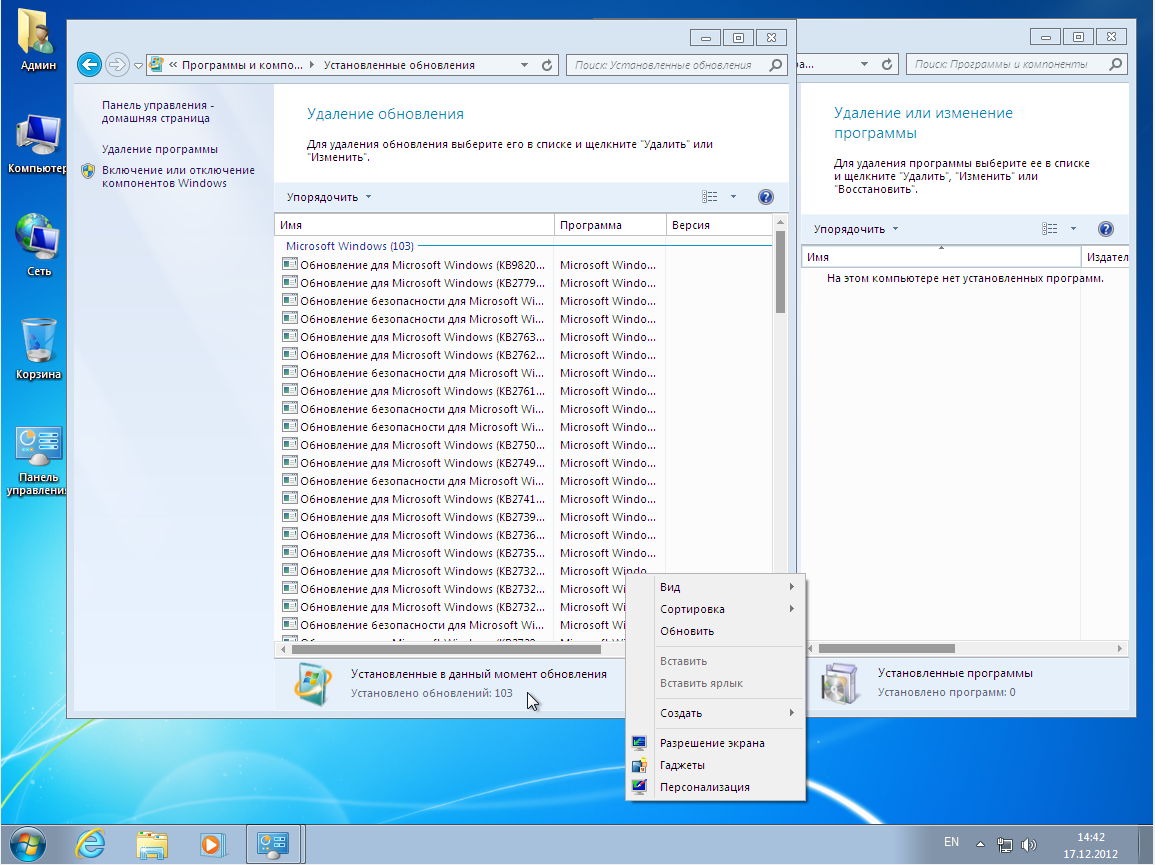The image size is (1155, 865).
Task: Change view icon in Programs window
Action: [1050, 229]
